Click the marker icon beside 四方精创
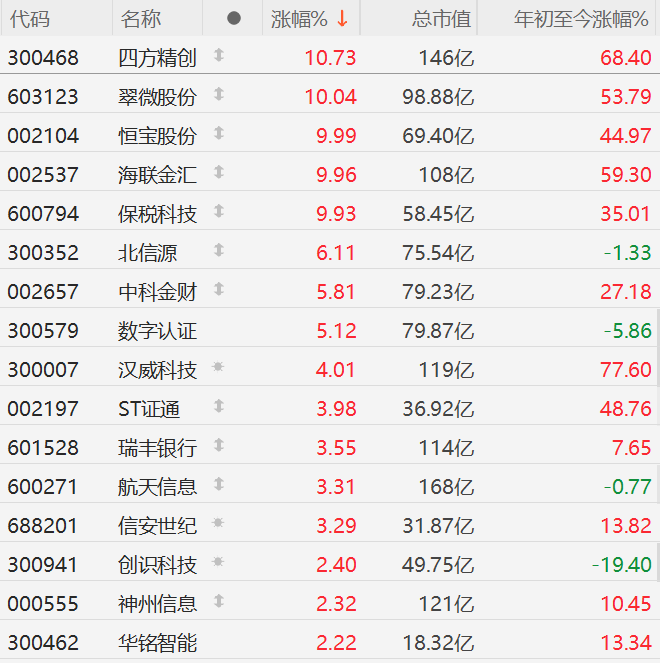The image size is (660, 663). (x=219, y=55)
